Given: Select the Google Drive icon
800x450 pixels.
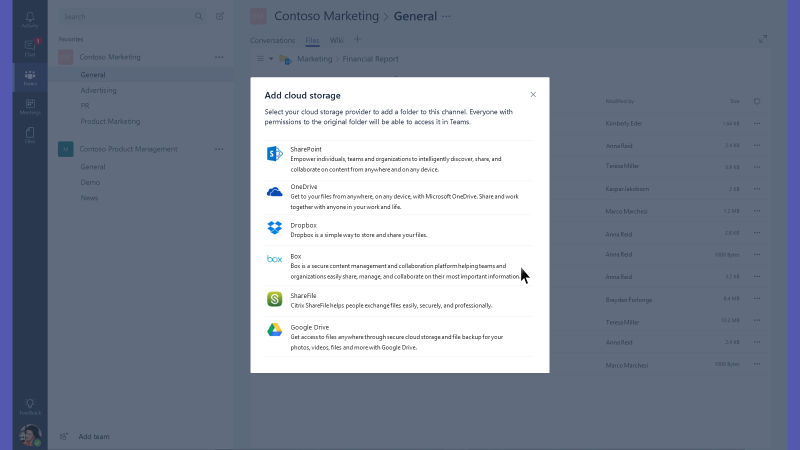Looking at the screenshot, I should pyautogui.click(x=275, y=330).
